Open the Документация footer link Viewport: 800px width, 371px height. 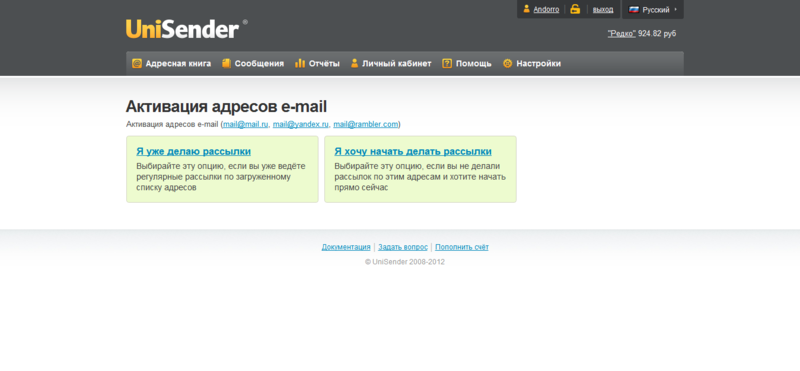pyautogui.click(x=346, y=247)
